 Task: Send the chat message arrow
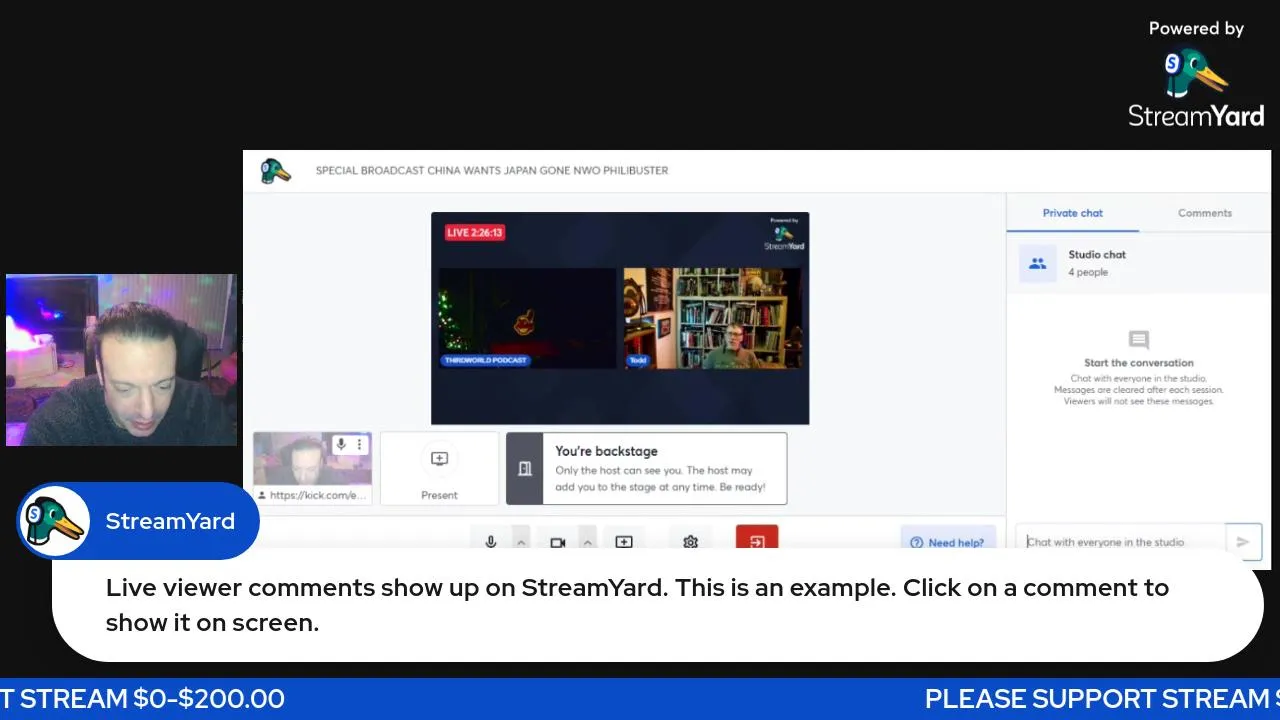[1243, 542]
